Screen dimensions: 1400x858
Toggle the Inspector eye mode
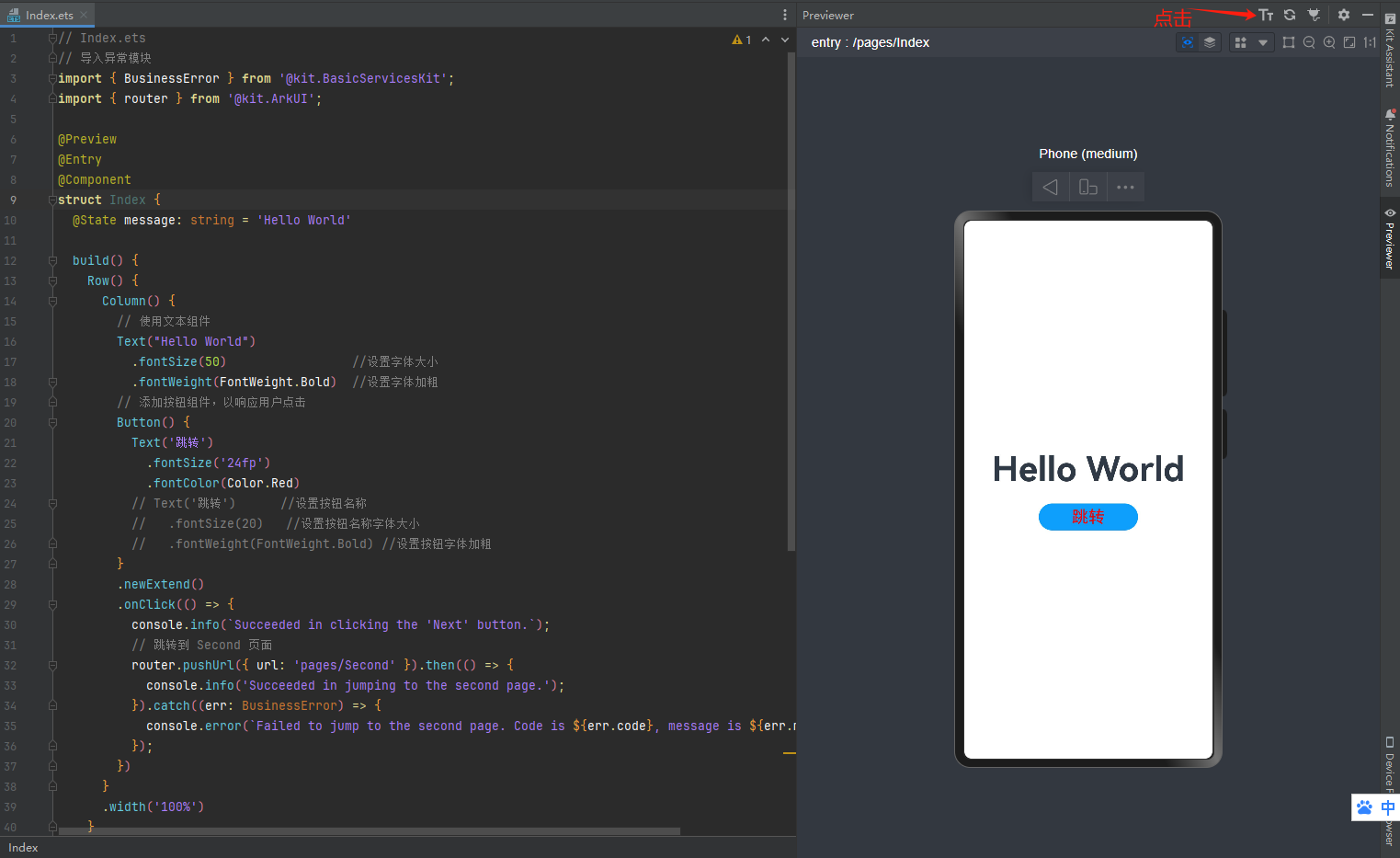click(x=1188, y=42)
